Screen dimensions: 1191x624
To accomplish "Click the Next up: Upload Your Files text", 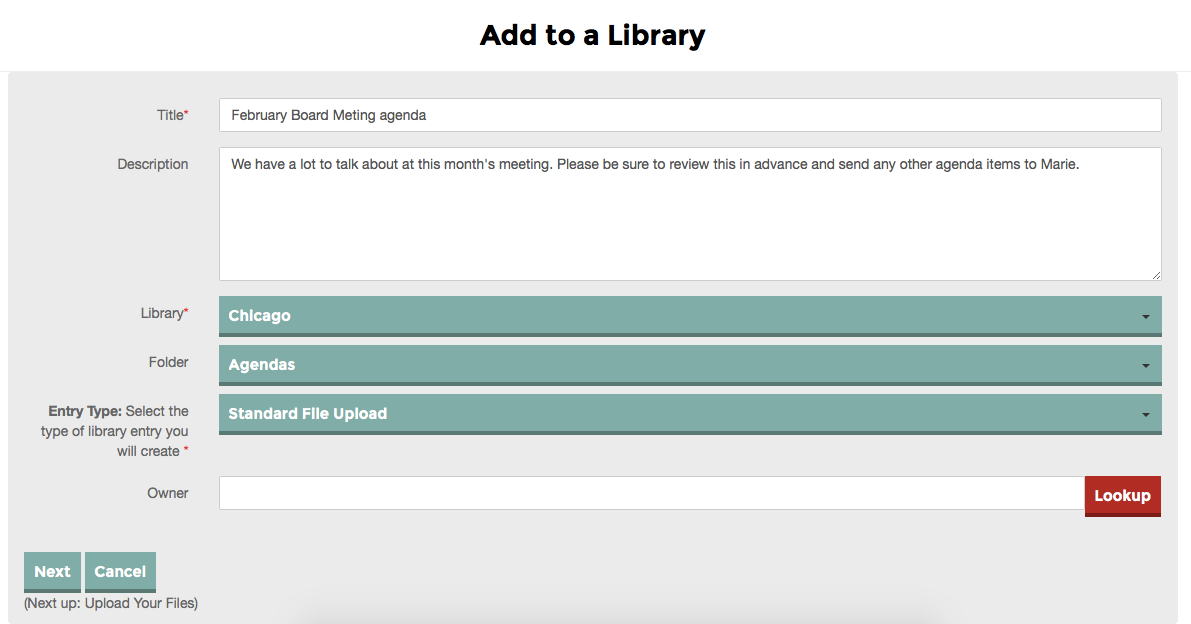I will [x=110, y=603].
